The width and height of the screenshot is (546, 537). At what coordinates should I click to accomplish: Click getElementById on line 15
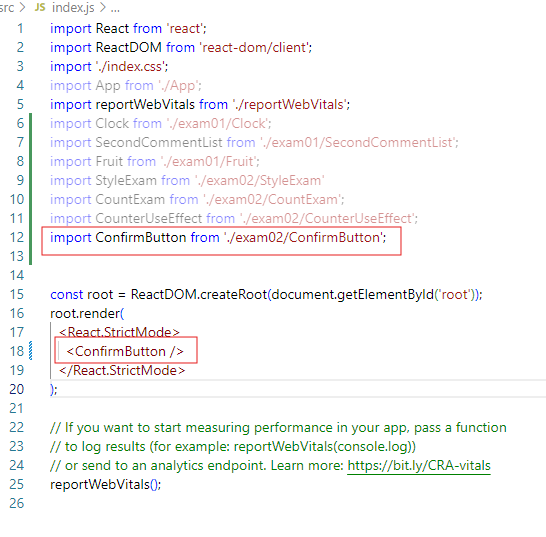(x=386, y=295)
